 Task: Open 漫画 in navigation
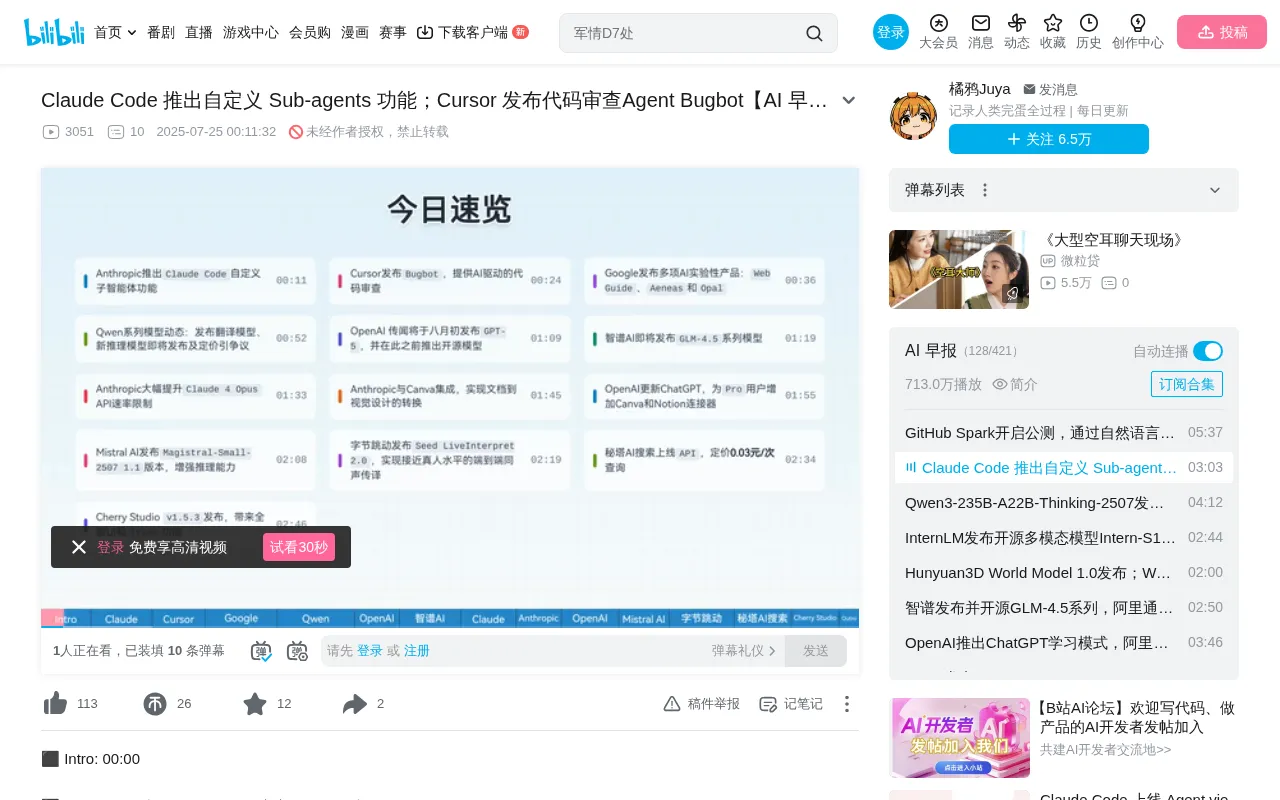point(355,32)
